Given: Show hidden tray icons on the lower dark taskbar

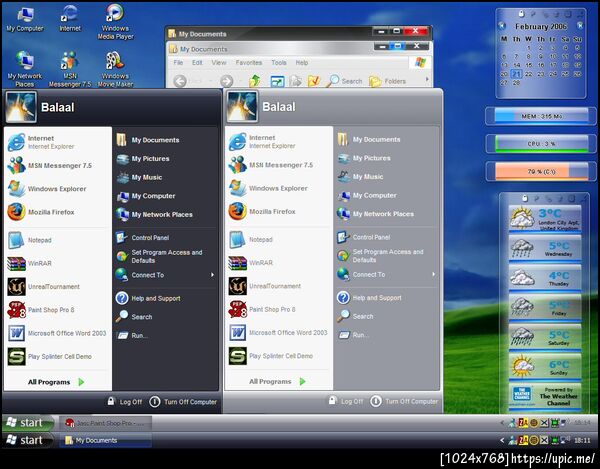Looking at the screenshot, I should pyautogui.click(x=502, y=440).
